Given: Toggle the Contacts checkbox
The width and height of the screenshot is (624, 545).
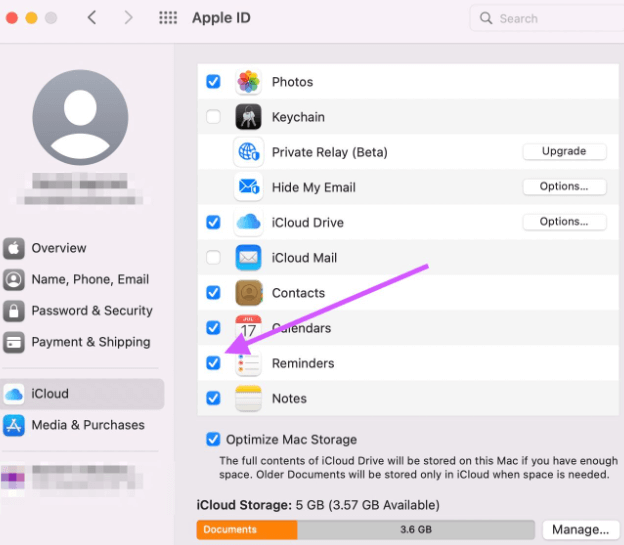Looking at the screenshot, I should coord(213,293).
